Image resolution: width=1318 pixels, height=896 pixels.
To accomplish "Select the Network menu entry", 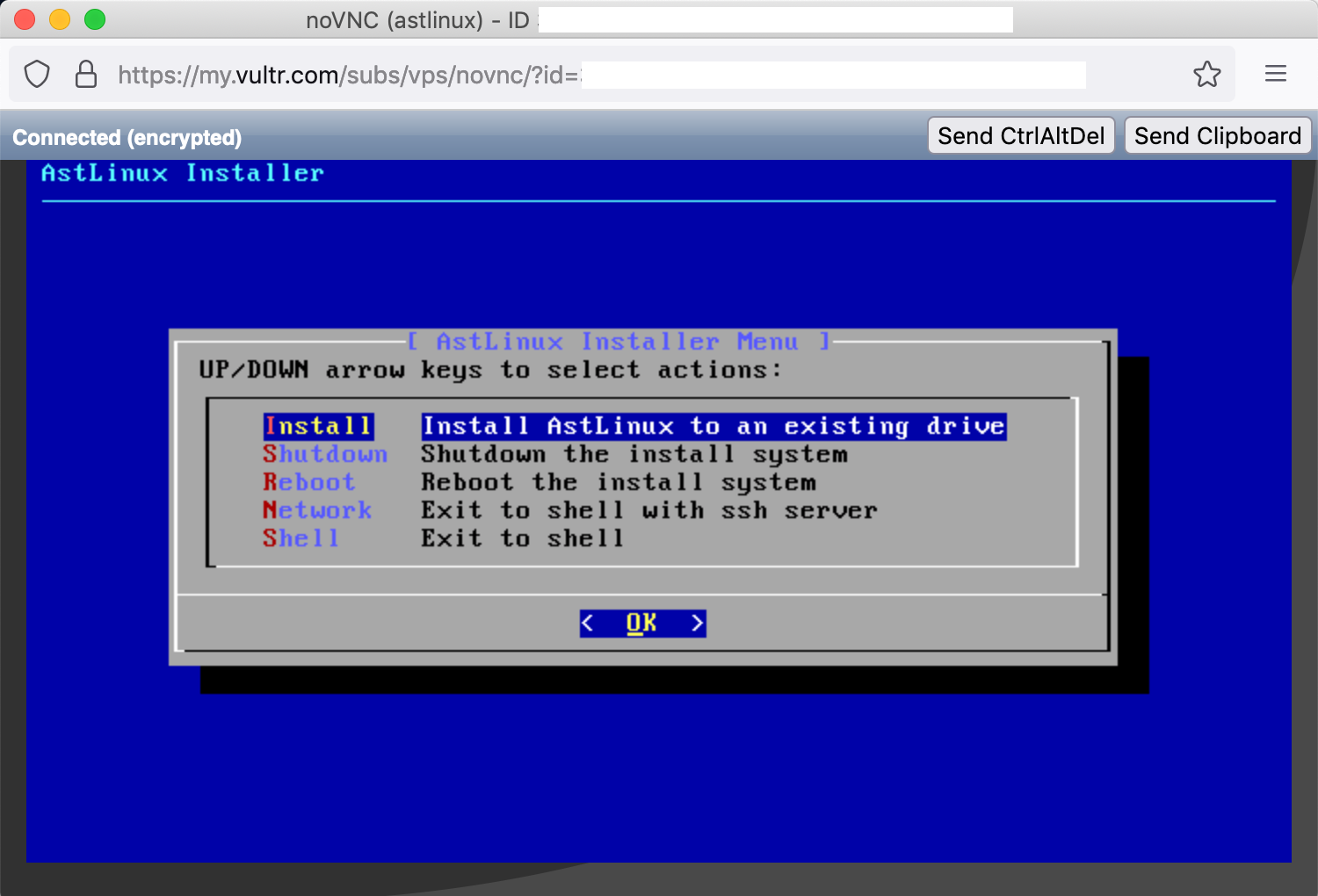I will tap(317, 510).
